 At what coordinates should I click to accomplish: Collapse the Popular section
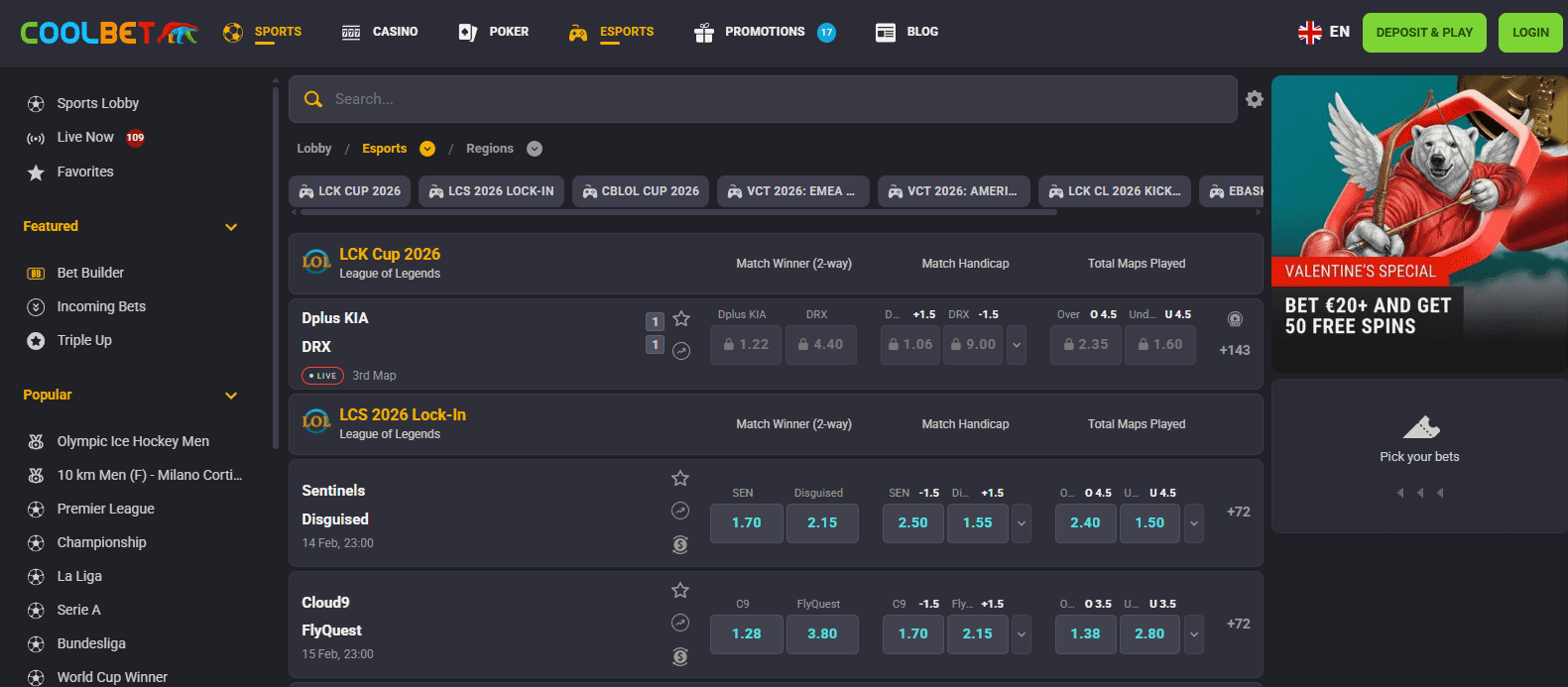[231, 396]
